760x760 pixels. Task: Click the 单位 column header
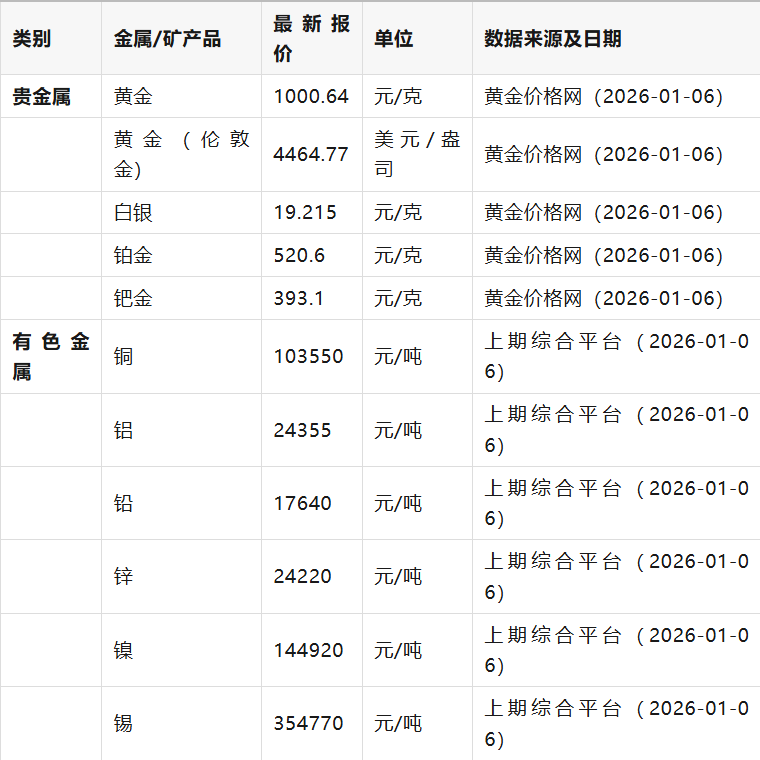click(x=394, y=39)
